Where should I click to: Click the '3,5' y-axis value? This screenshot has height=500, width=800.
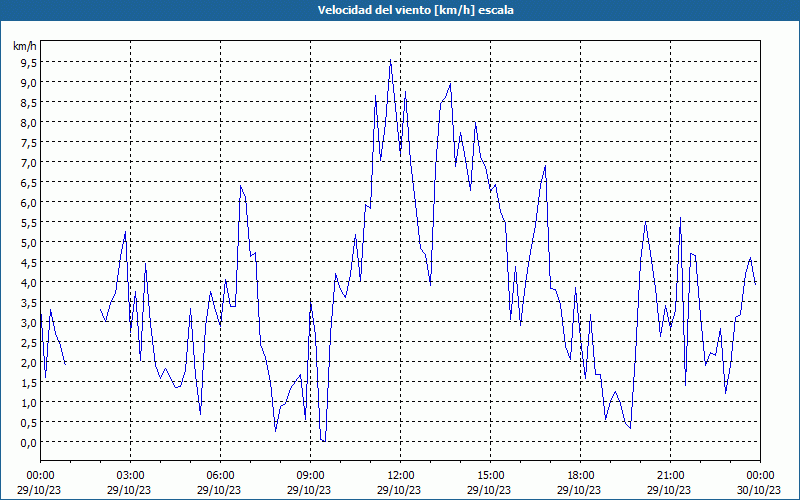pos(29,303)
